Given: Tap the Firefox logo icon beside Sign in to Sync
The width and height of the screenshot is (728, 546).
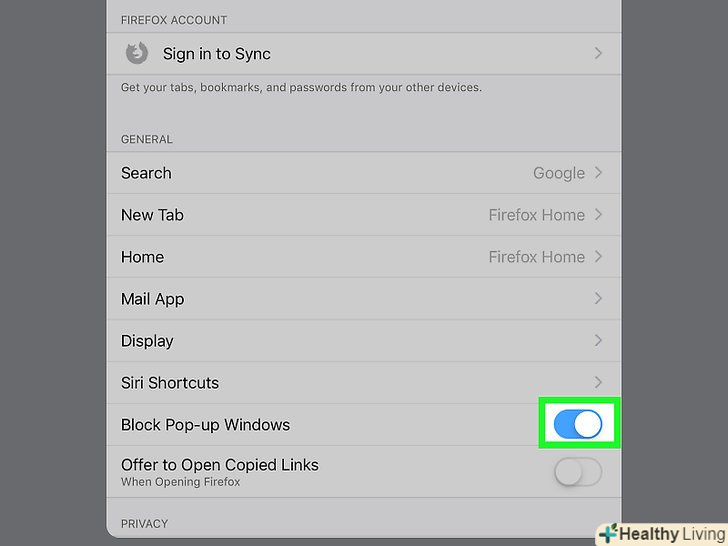Looking at the screenshot, I should point(137,53).
